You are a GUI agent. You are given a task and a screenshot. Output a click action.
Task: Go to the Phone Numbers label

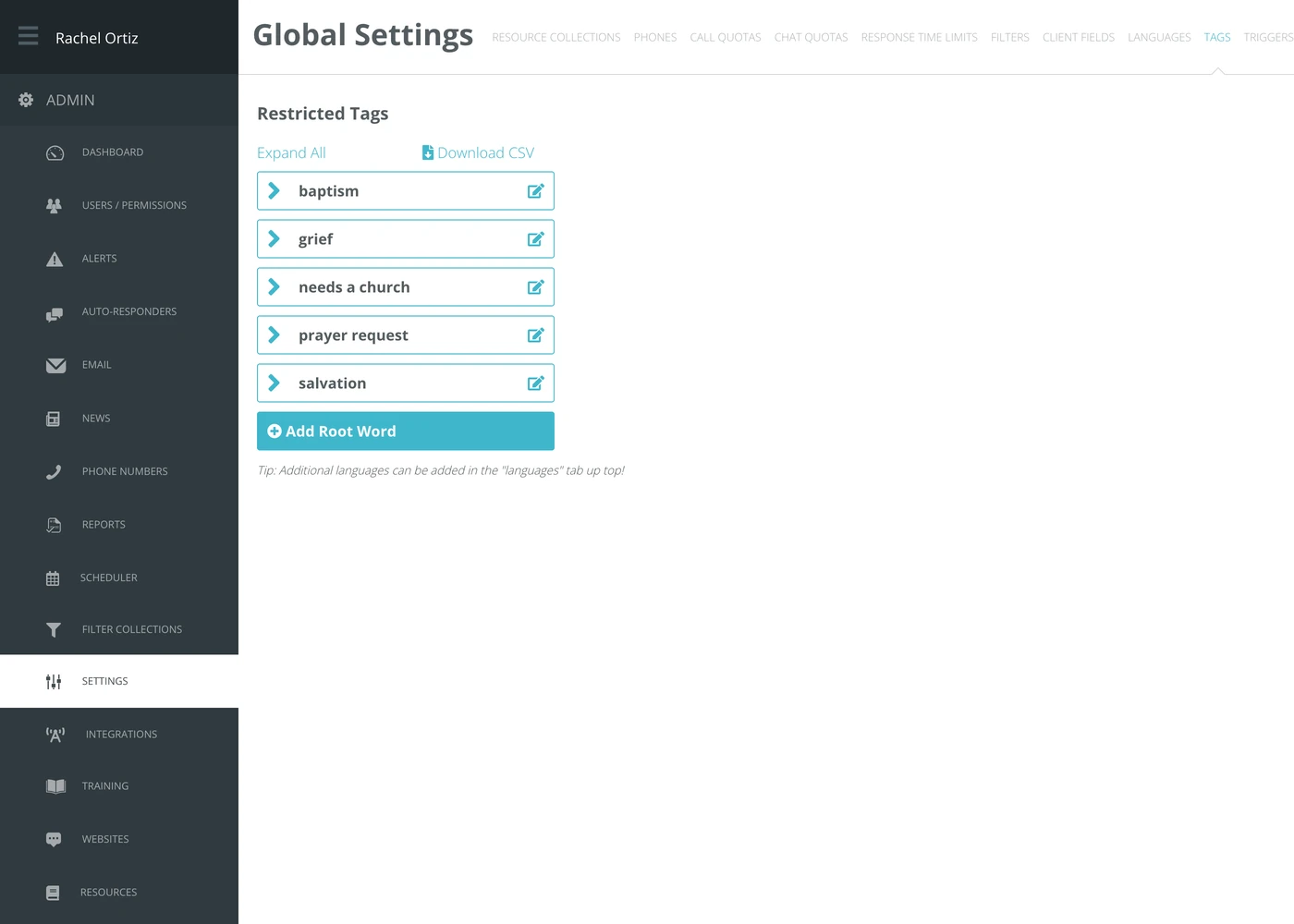tap(125, 472)
